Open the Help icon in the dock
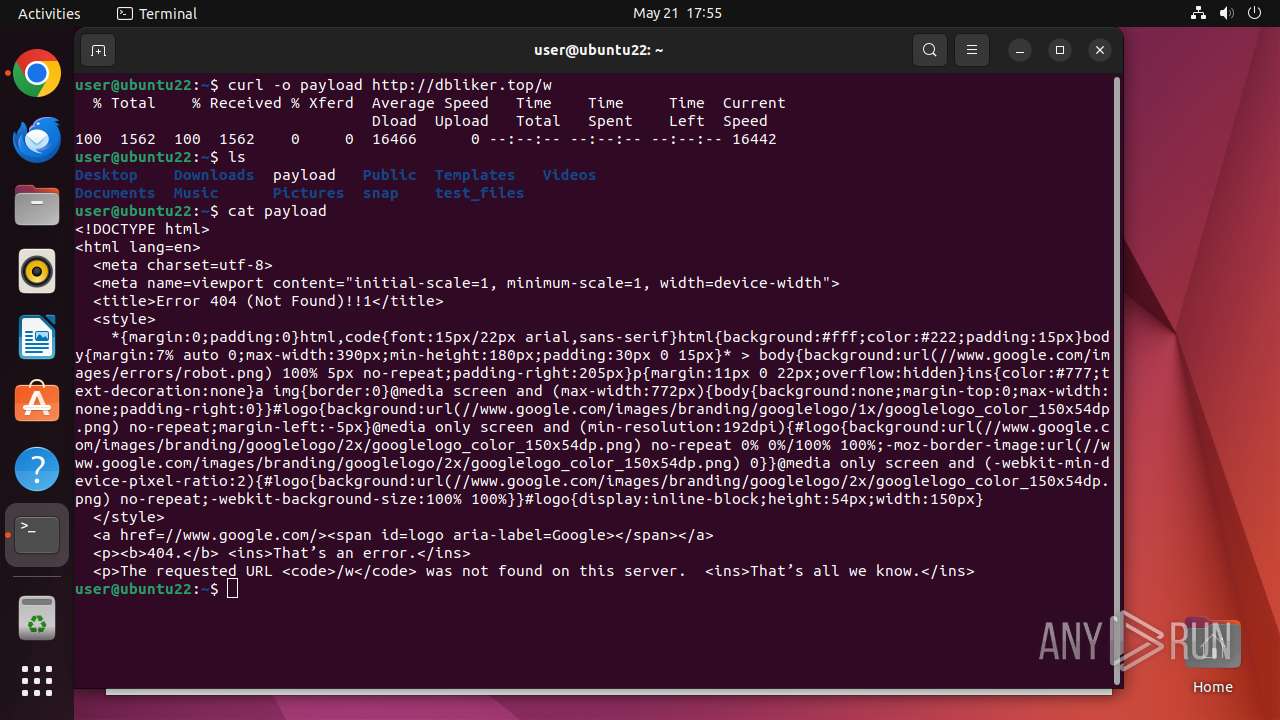 (37, 468)
